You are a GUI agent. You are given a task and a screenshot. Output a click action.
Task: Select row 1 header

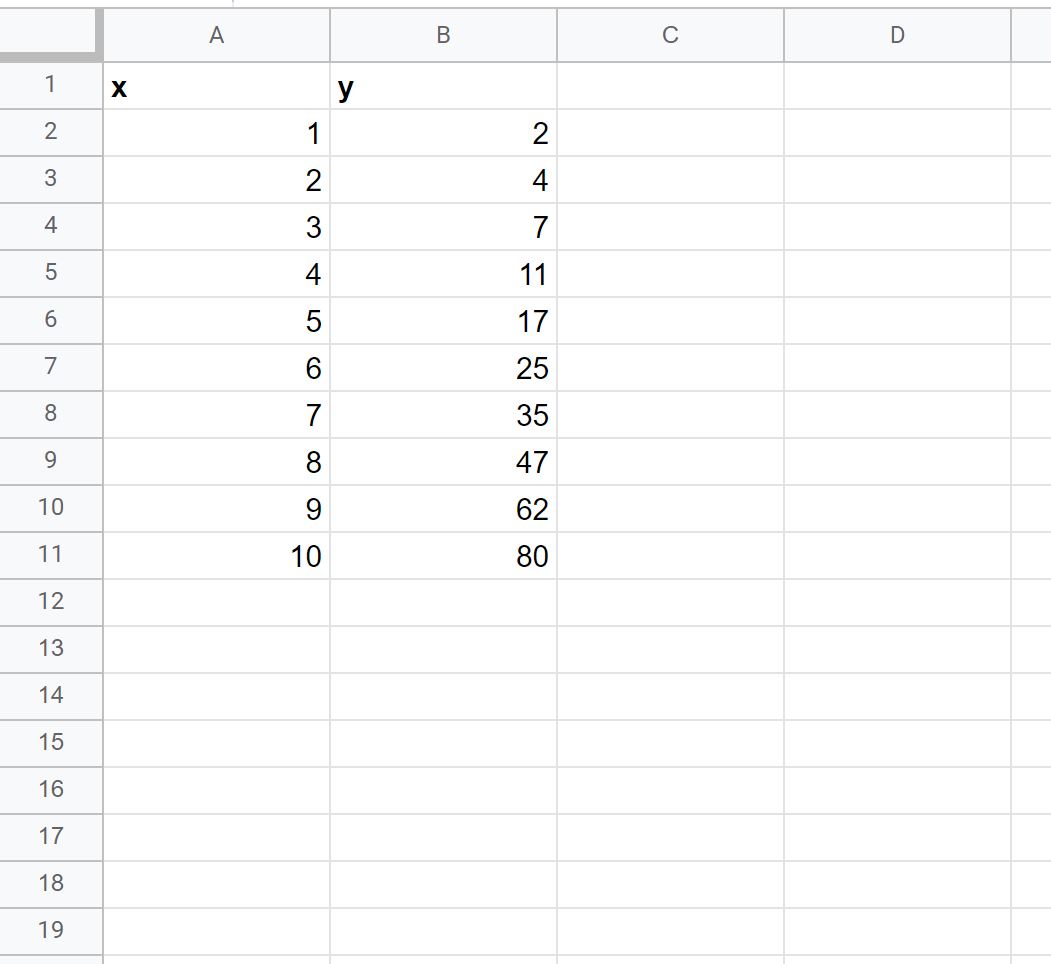pyautogui.click(x=50, y=85)
